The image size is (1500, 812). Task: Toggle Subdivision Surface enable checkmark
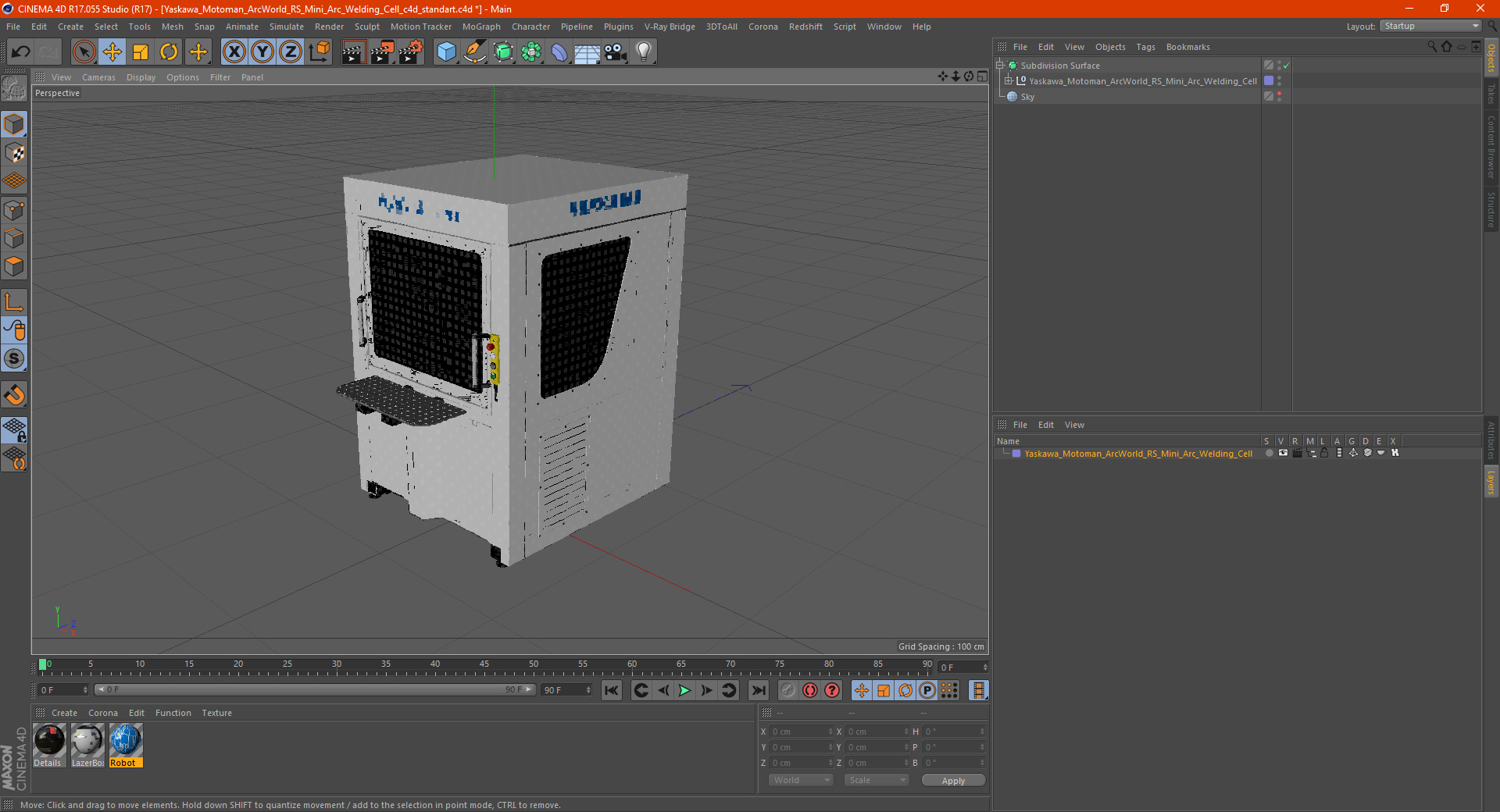1287,66
